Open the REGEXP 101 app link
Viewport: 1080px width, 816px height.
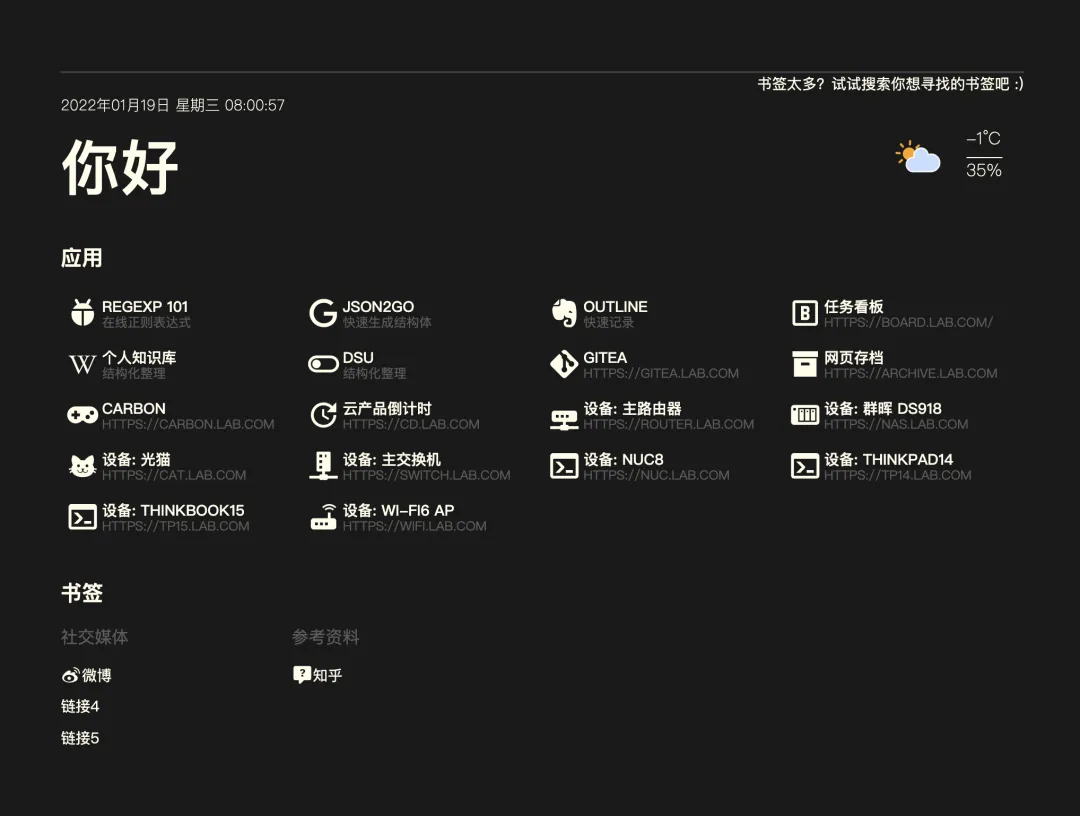pos(145,306)
